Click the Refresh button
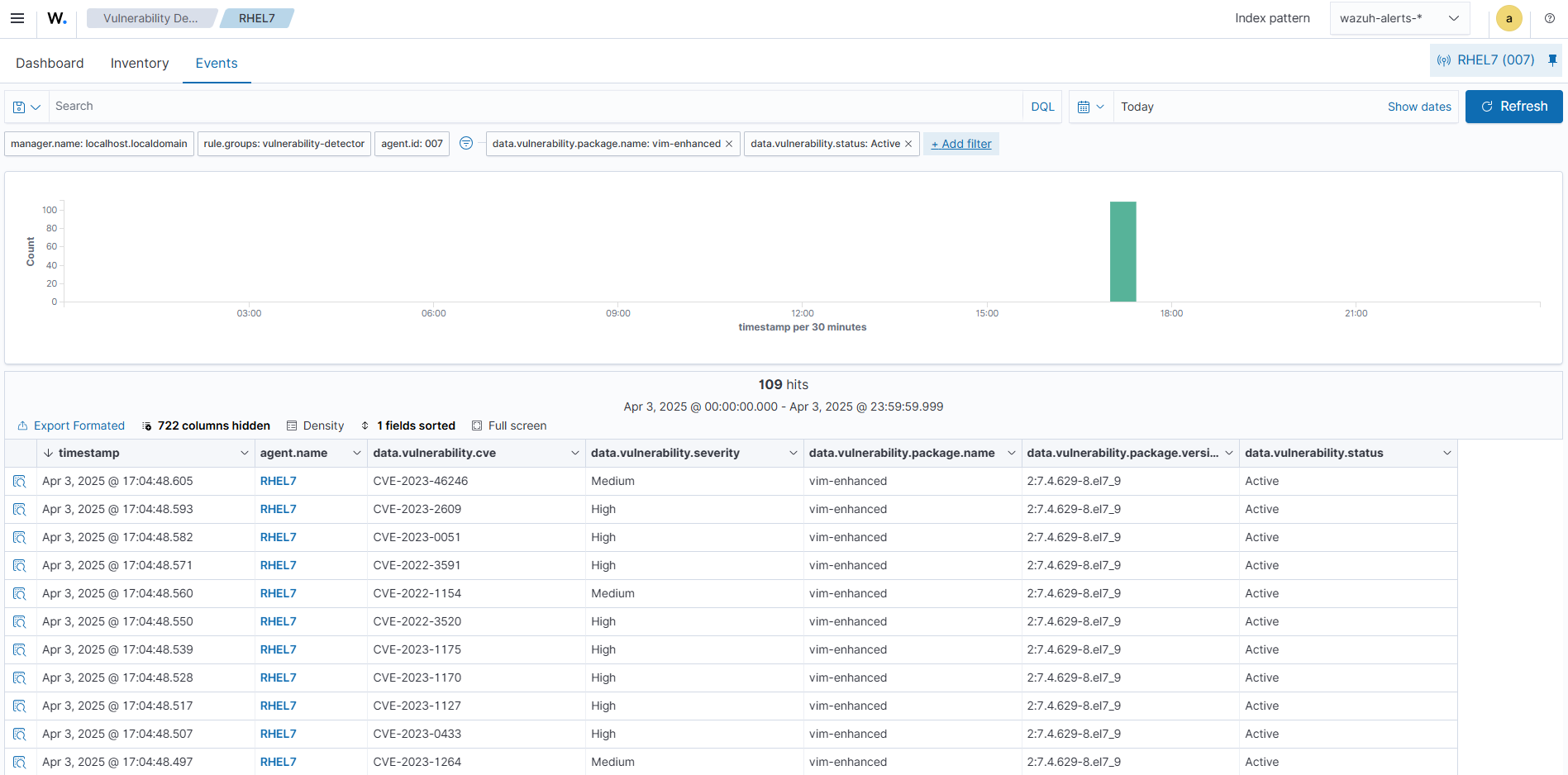This screenshot has height=775, width=1568. (x=1513, y=107)
